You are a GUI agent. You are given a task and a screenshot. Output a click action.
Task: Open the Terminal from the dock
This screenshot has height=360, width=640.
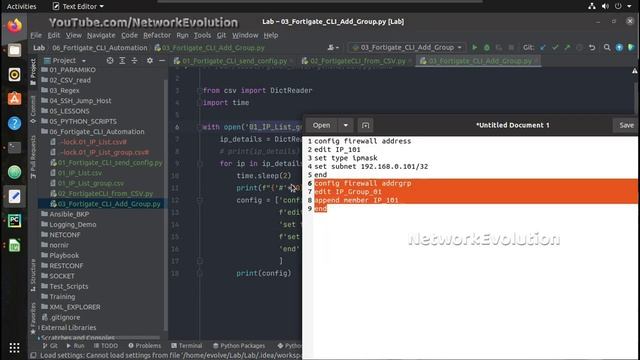click(x=14, y=147)
